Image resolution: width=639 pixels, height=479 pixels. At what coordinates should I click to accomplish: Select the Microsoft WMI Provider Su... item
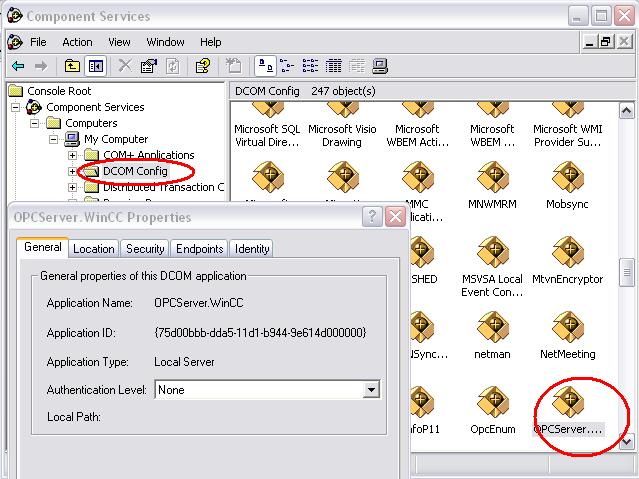click(568, 126)
